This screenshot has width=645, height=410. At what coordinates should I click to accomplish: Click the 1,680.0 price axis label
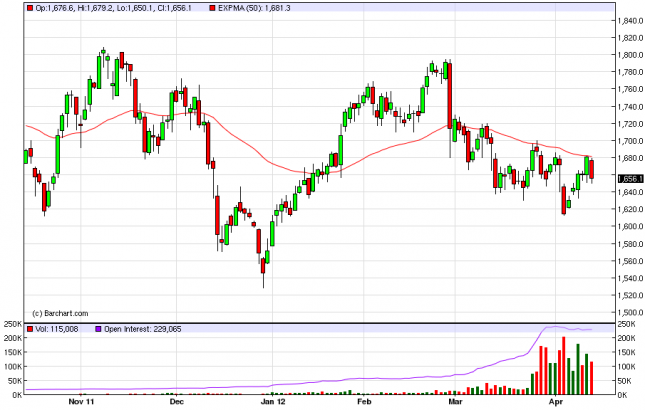(x=630, y=158)
